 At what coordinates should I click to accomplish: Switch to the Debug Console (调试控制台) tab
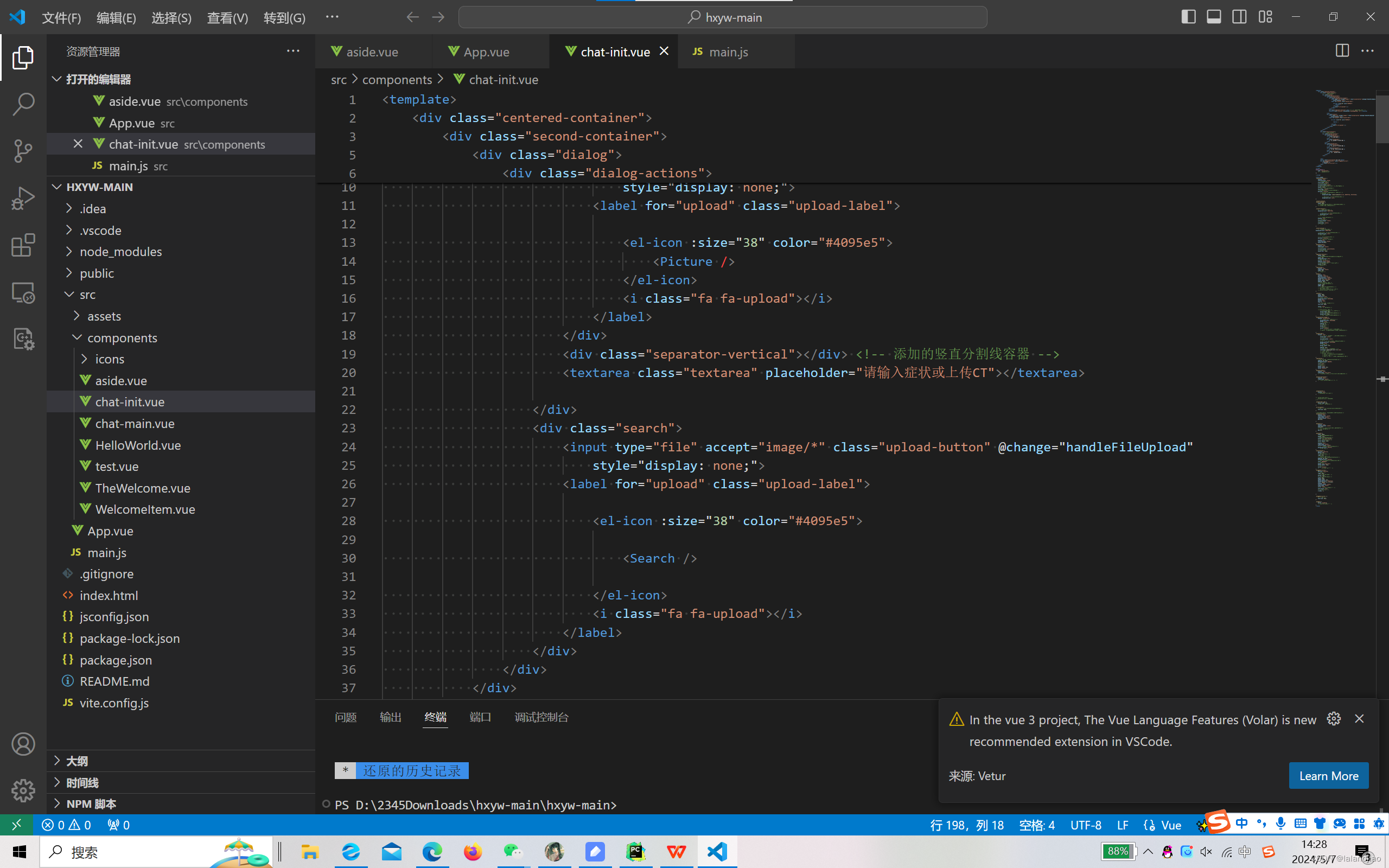541,717
